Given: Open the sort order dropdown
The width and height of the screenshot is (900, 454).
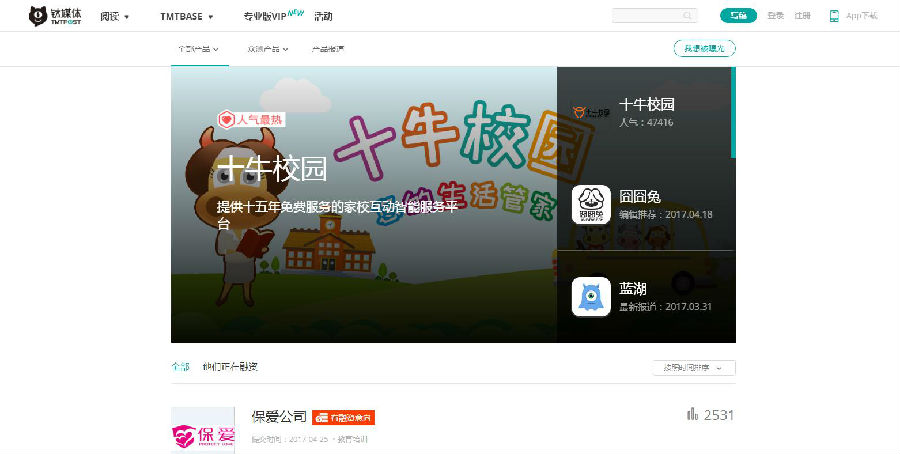Looking at the screenshot, I should pos(693,367).
